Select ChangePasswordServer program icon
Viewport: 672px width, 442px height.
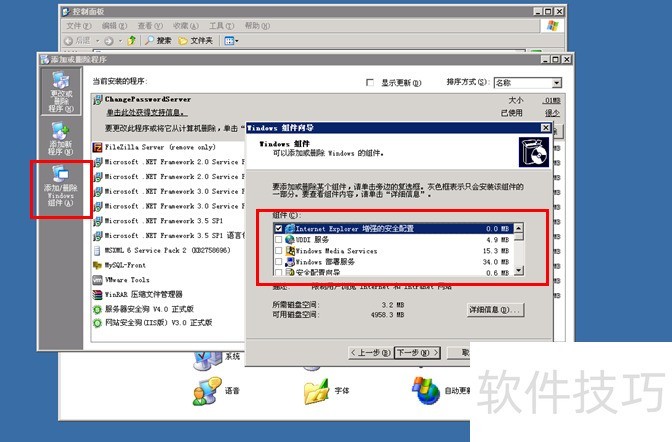point(97,99)
